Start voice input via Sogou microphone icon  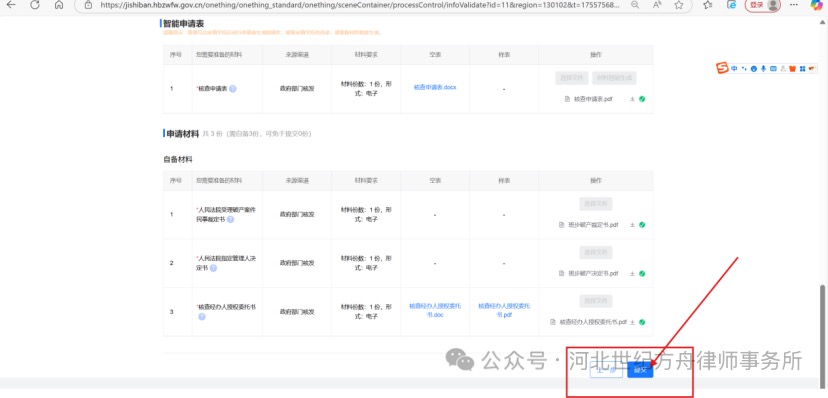(x=763, y=69)
